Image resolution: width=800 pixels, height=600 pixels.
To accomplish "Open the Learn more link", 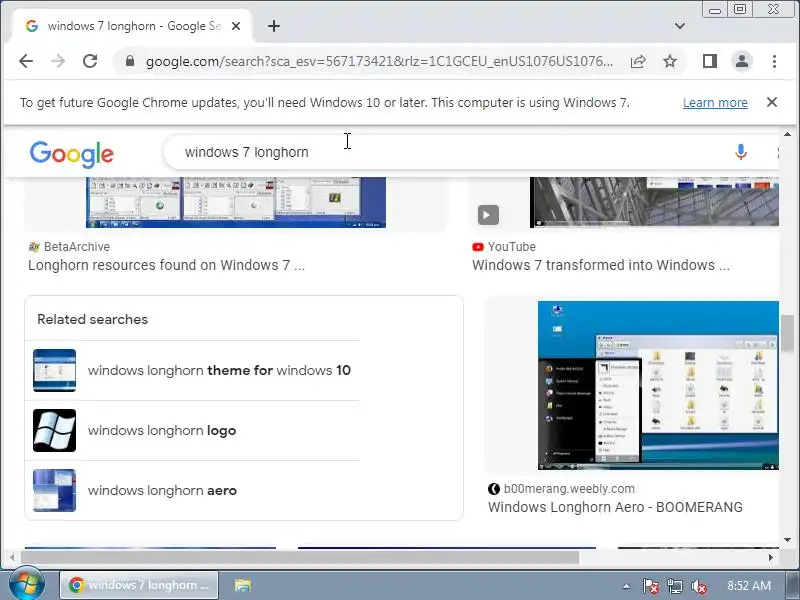I will click(x=715, y=103).
